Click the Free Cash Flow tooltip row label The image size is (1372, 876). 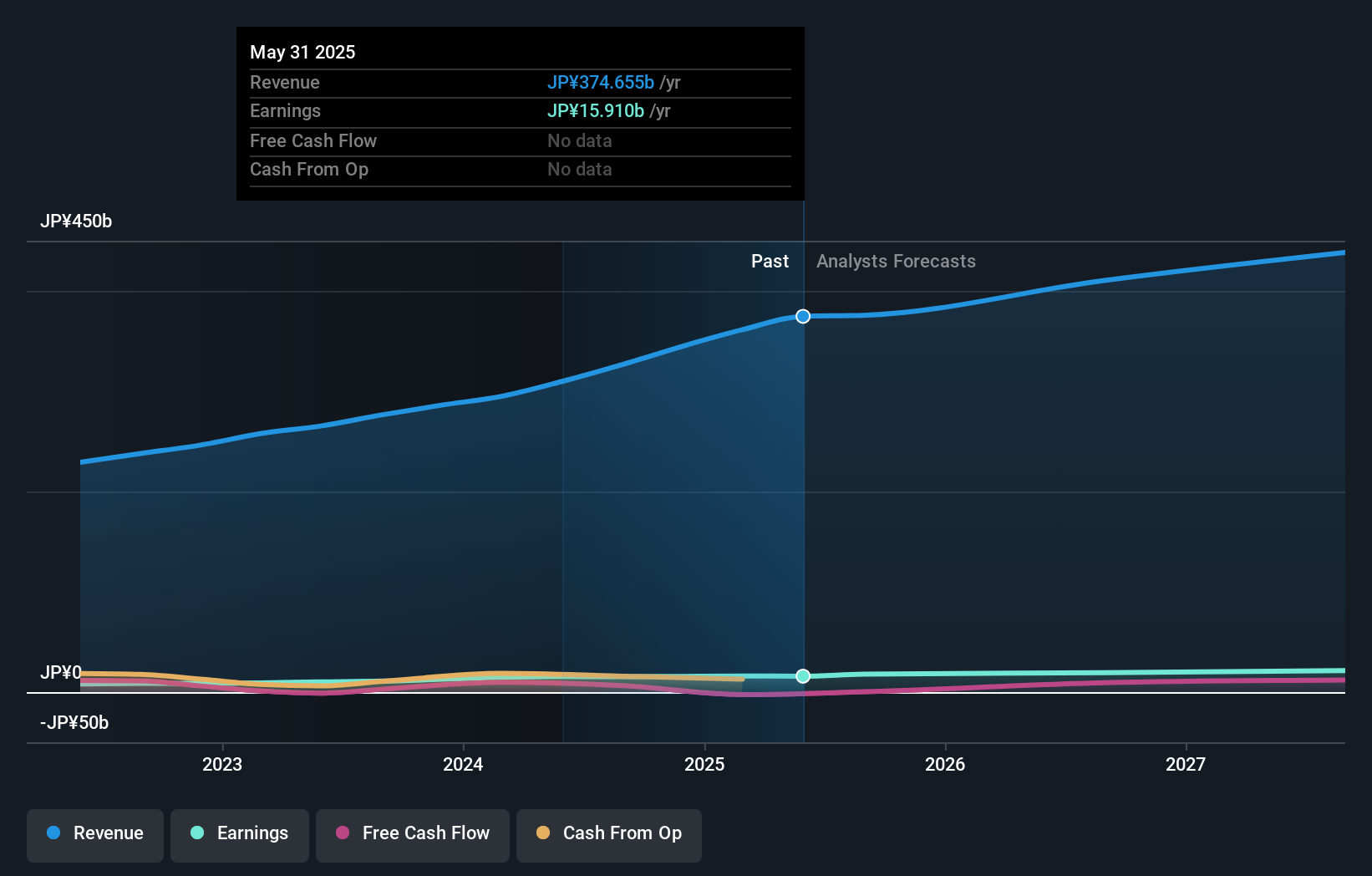313,140
